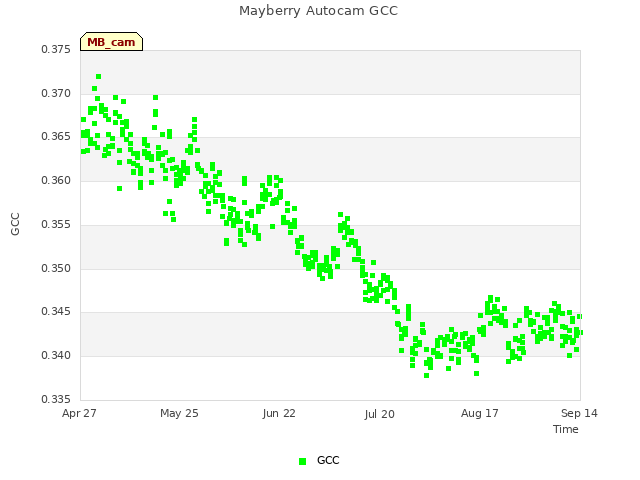
Task: Click the 0.360 y-axis value
Action: (56, 180)
